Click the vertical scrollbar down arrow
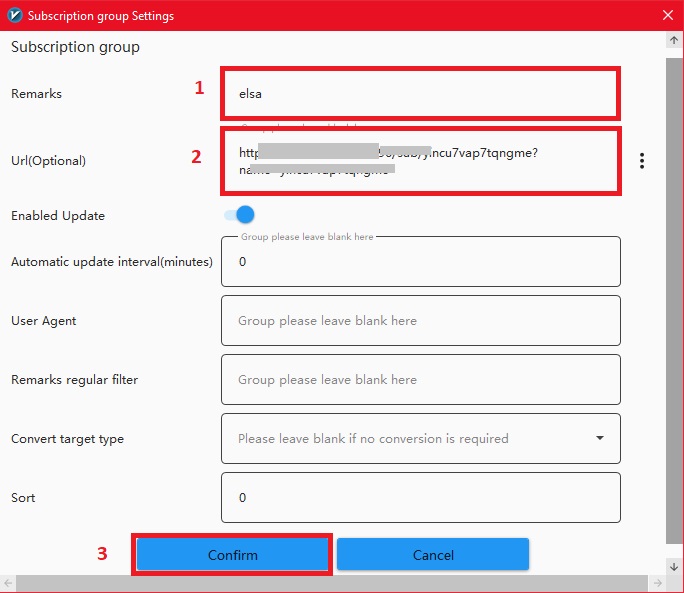 point(674,567)
